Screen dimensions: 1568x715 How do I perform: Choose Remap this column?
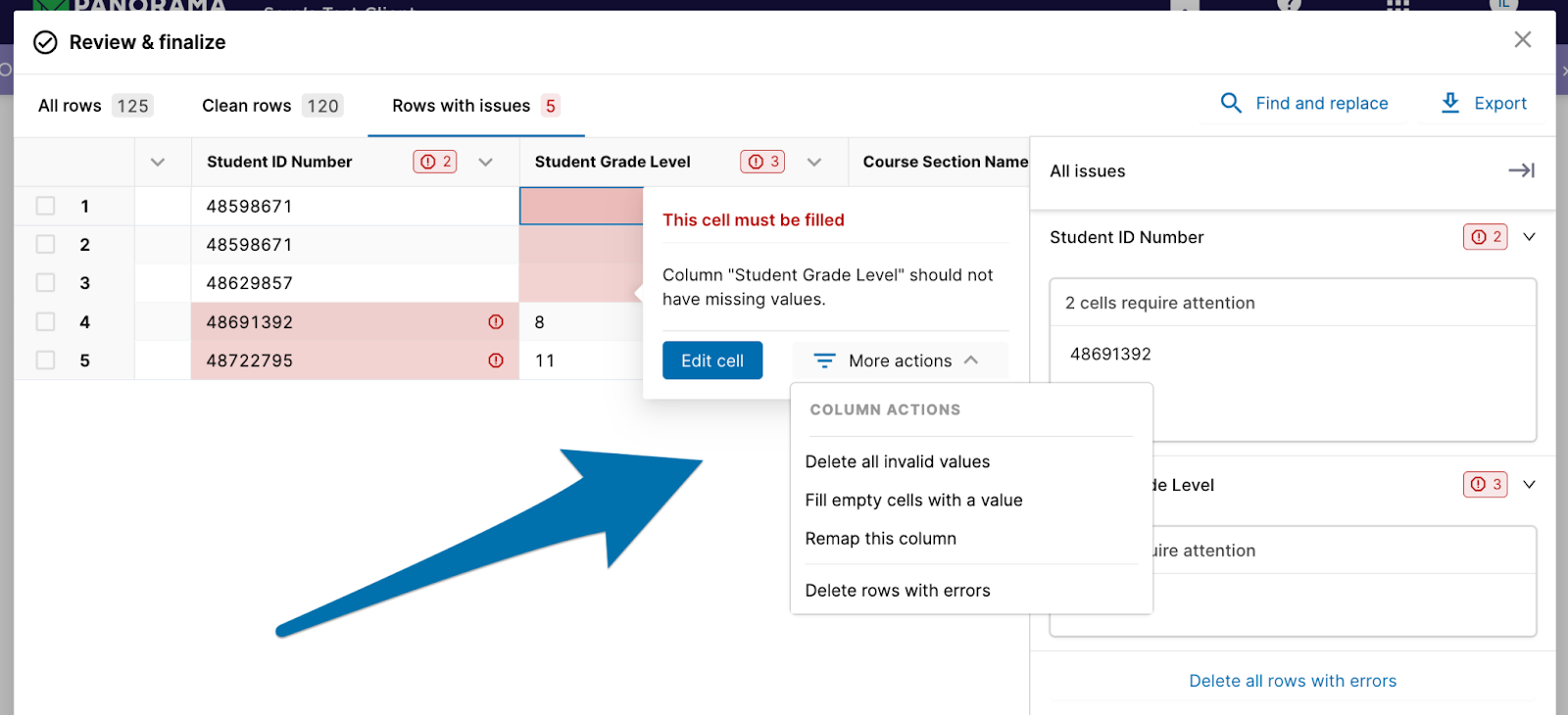point(880,538)
